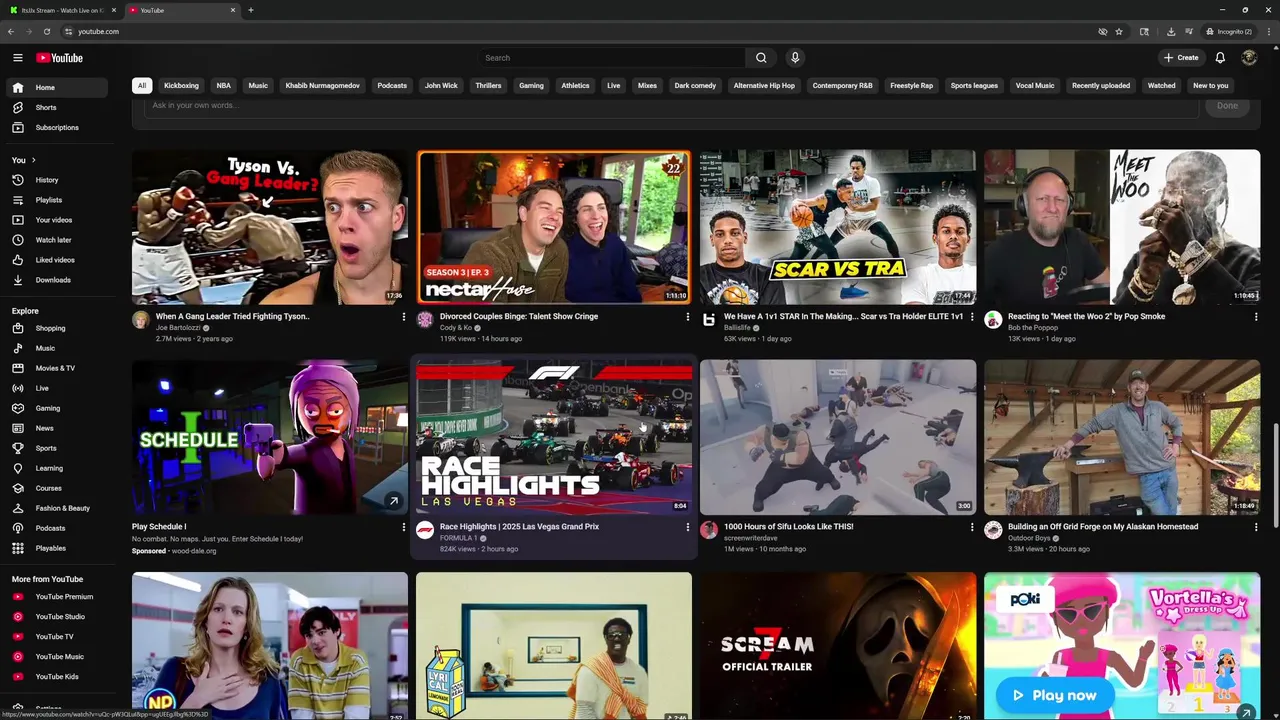1280x720 pixels.
Task: Open Gaming under Explore
Action: [x=56, y=408]
